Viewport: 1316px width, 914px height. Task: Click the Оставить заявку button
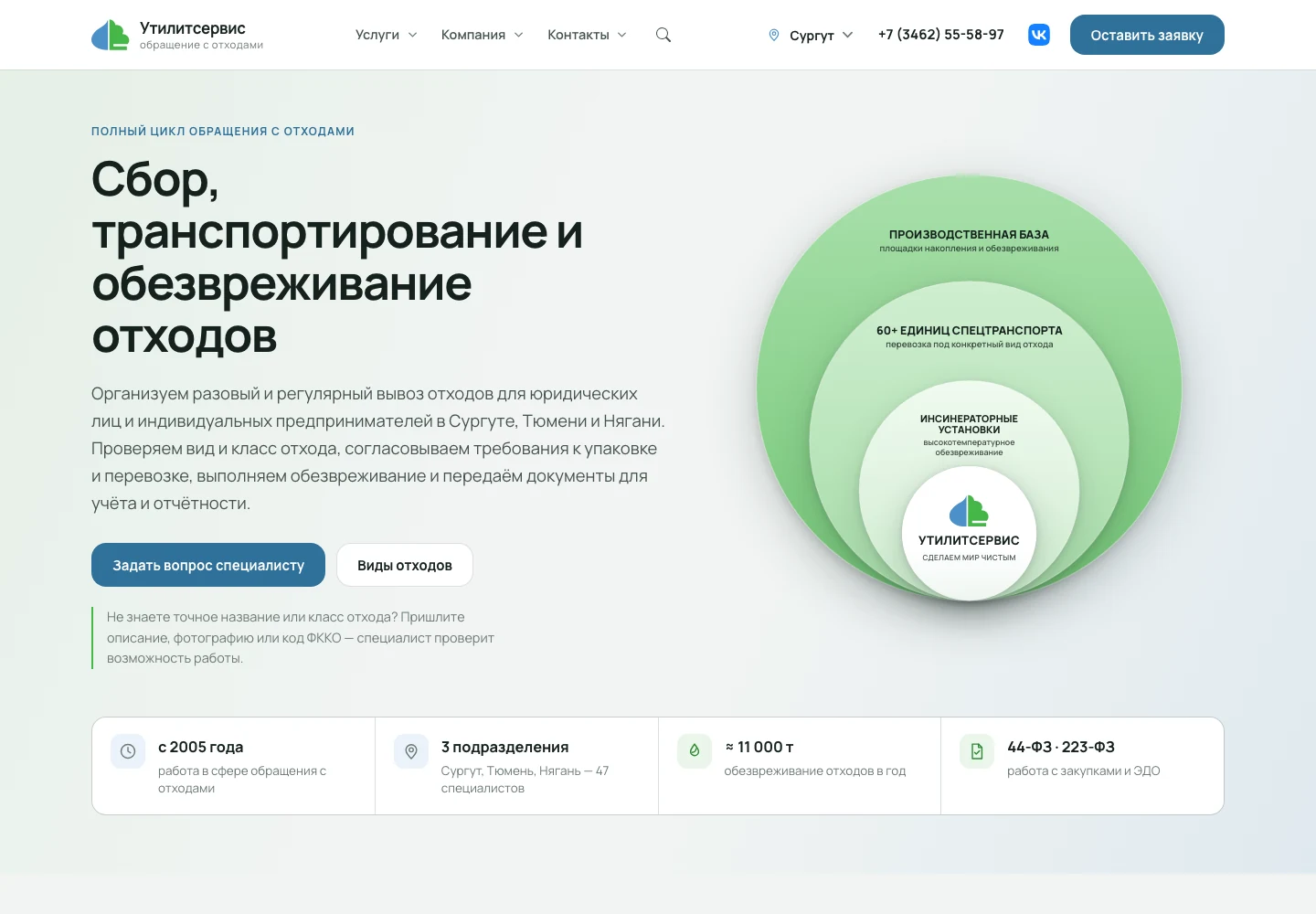pyautogui.click(x=1147, y=35)
